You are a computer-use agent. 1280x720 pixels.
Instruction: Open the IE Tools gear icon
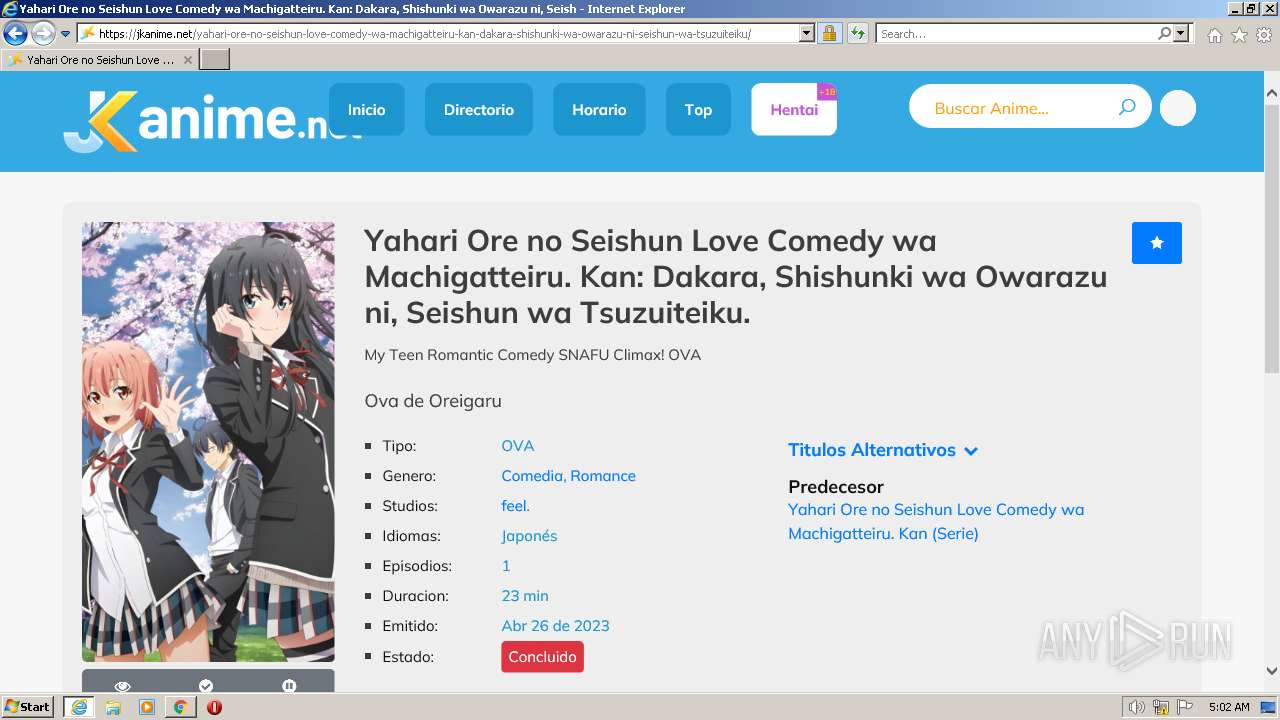1264,35
